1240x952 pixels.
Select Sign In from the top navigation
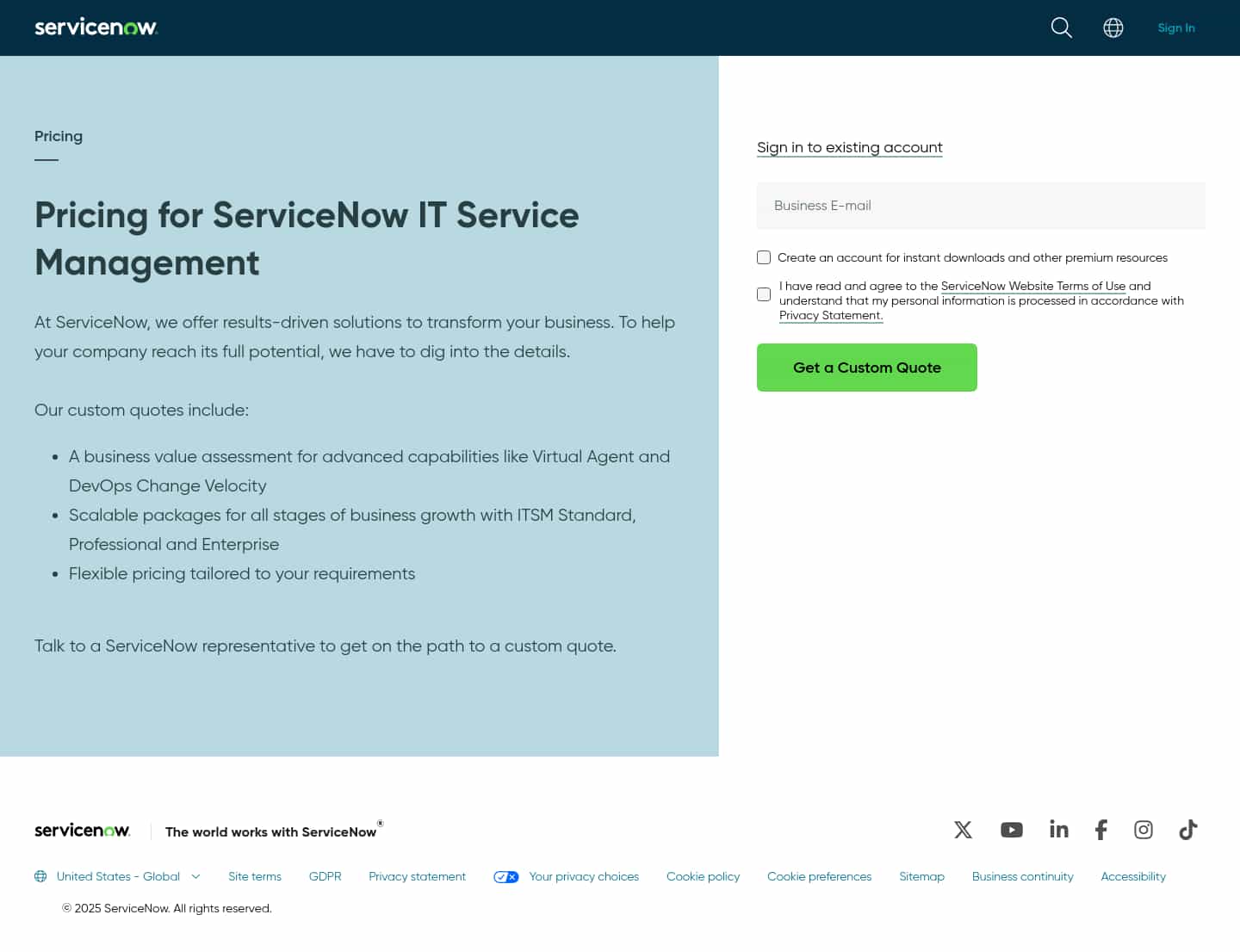click(1176, 28)
